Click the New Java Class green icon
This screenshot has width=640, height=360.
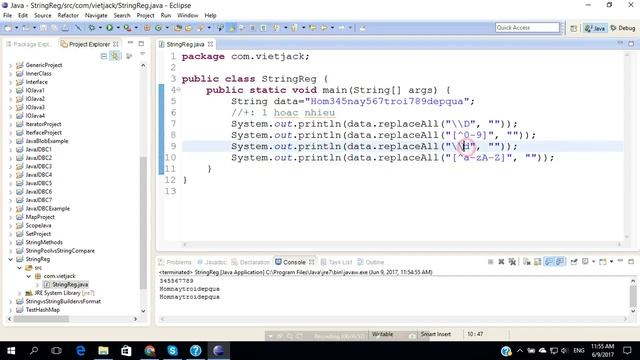158,28
